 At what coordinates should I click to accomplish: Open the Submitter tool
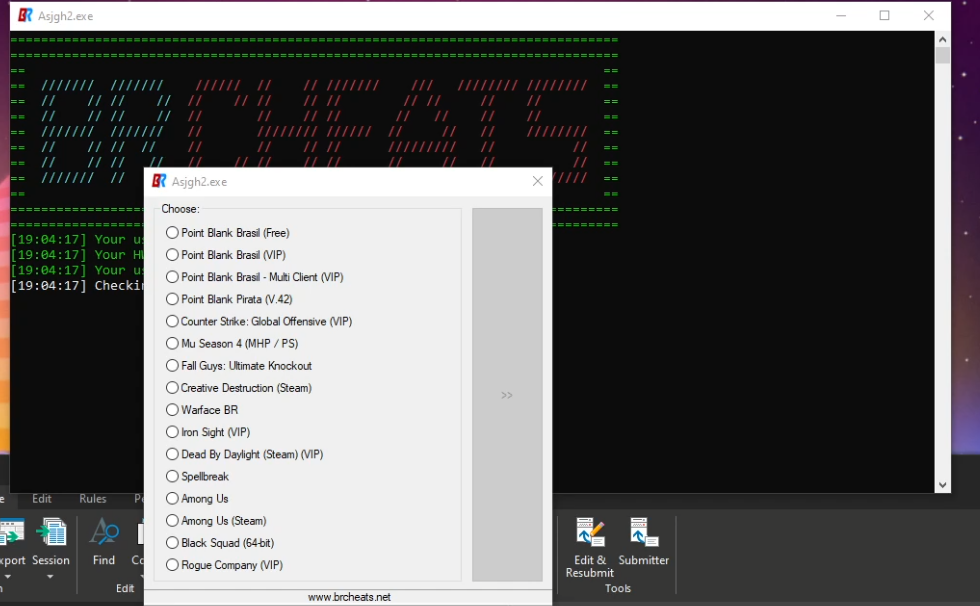644,542
